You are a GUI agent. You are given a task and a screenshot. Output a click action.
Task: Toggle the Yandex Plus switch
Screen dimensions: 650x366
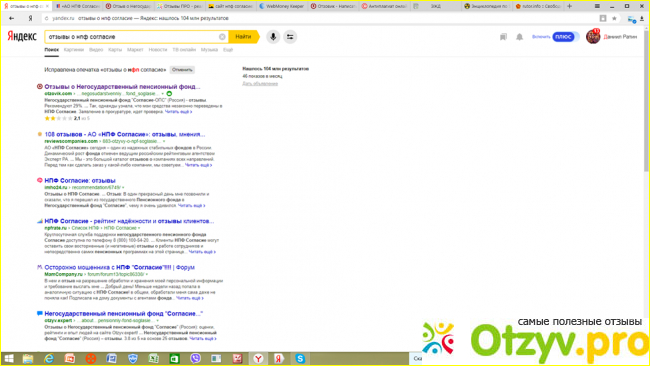click(x=566, y=37)
